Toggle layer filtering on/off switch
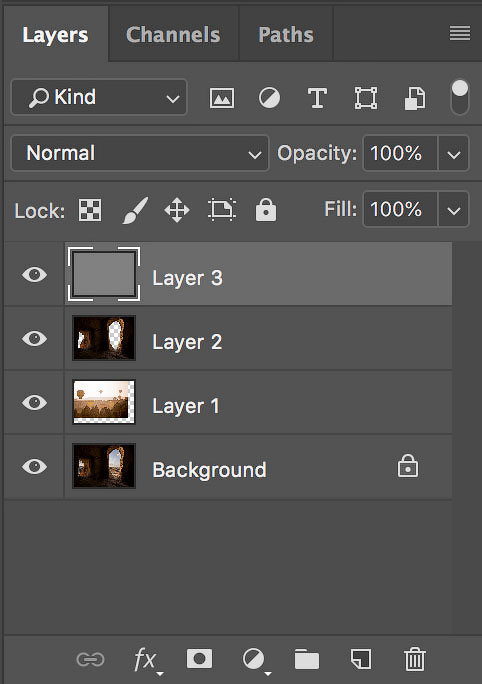 click(x=459, y=97)
